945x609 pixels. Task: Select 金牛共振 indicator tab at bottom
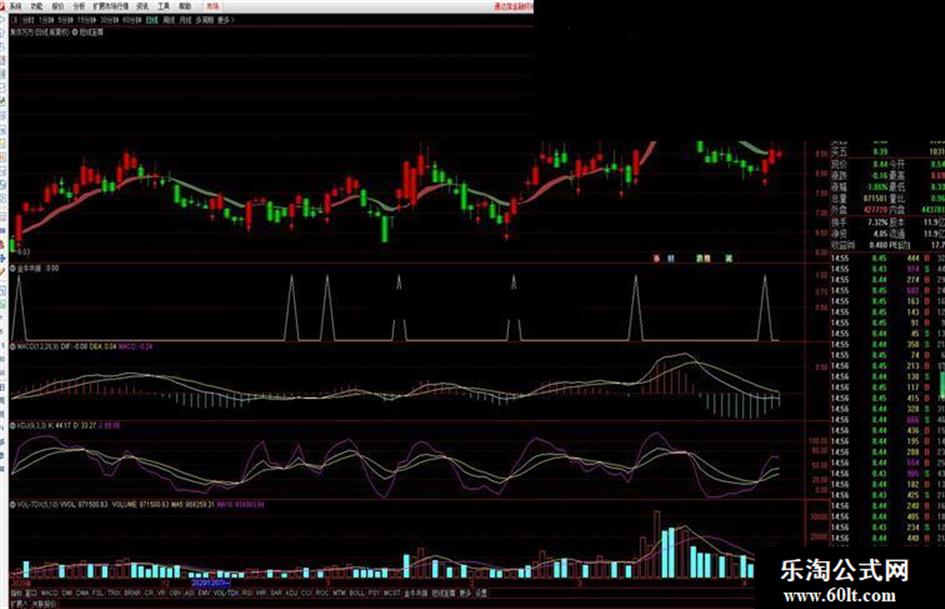click(416, 593)
